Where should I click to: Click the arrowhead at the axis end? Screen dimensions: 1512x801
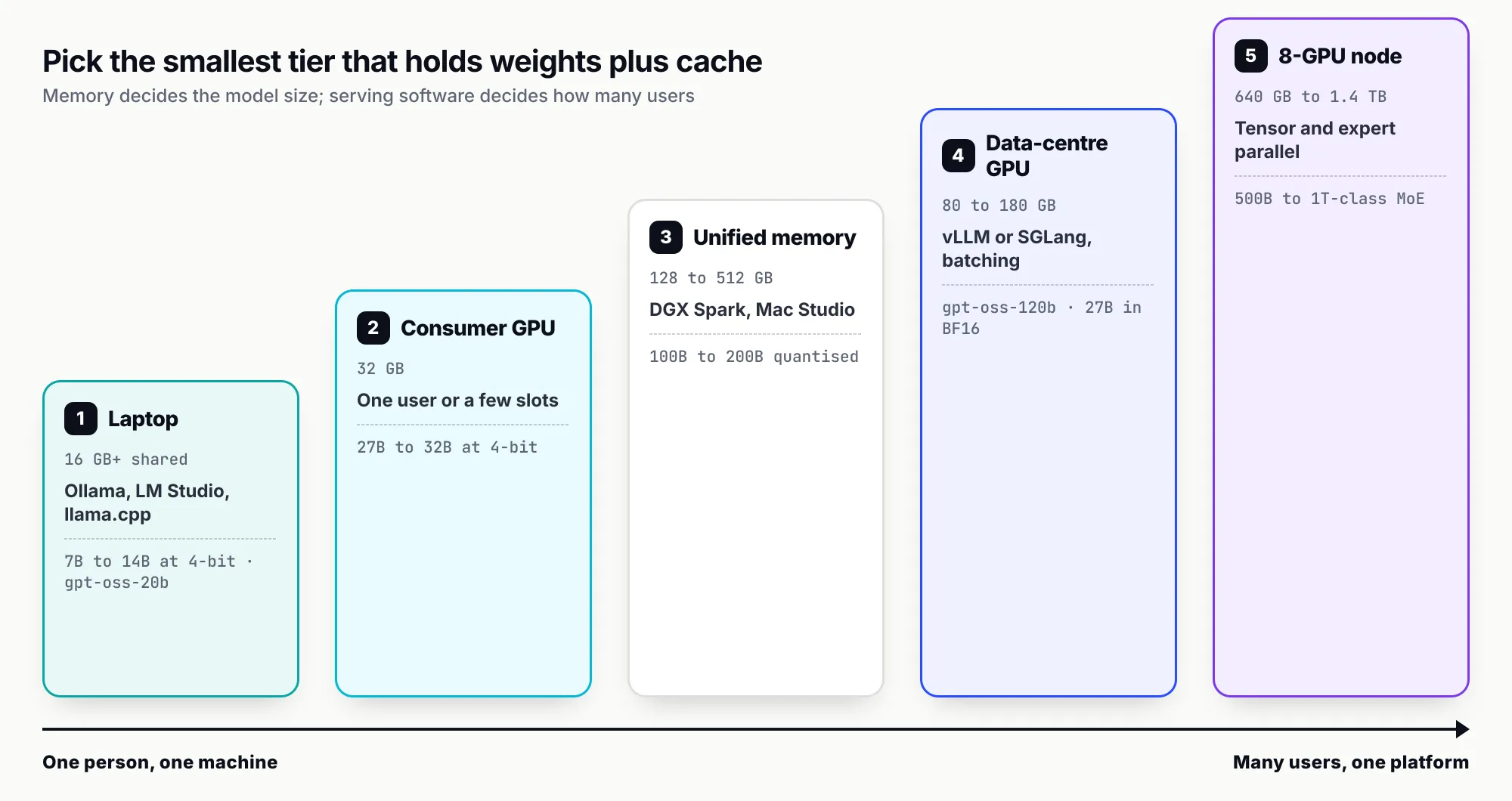pos(1462,729)
